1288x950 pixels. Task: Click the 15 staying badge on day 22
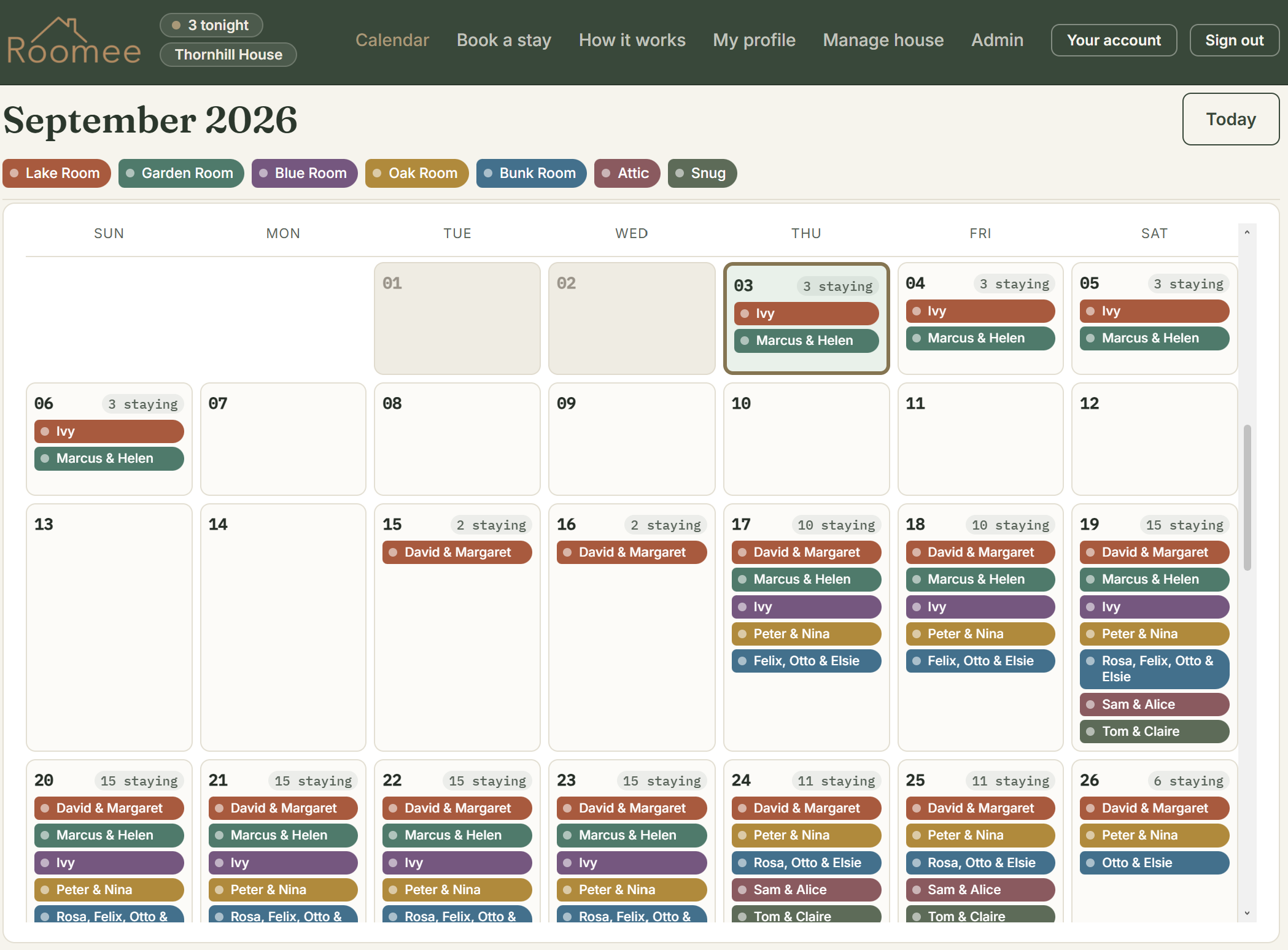click(x=487, y=781)
